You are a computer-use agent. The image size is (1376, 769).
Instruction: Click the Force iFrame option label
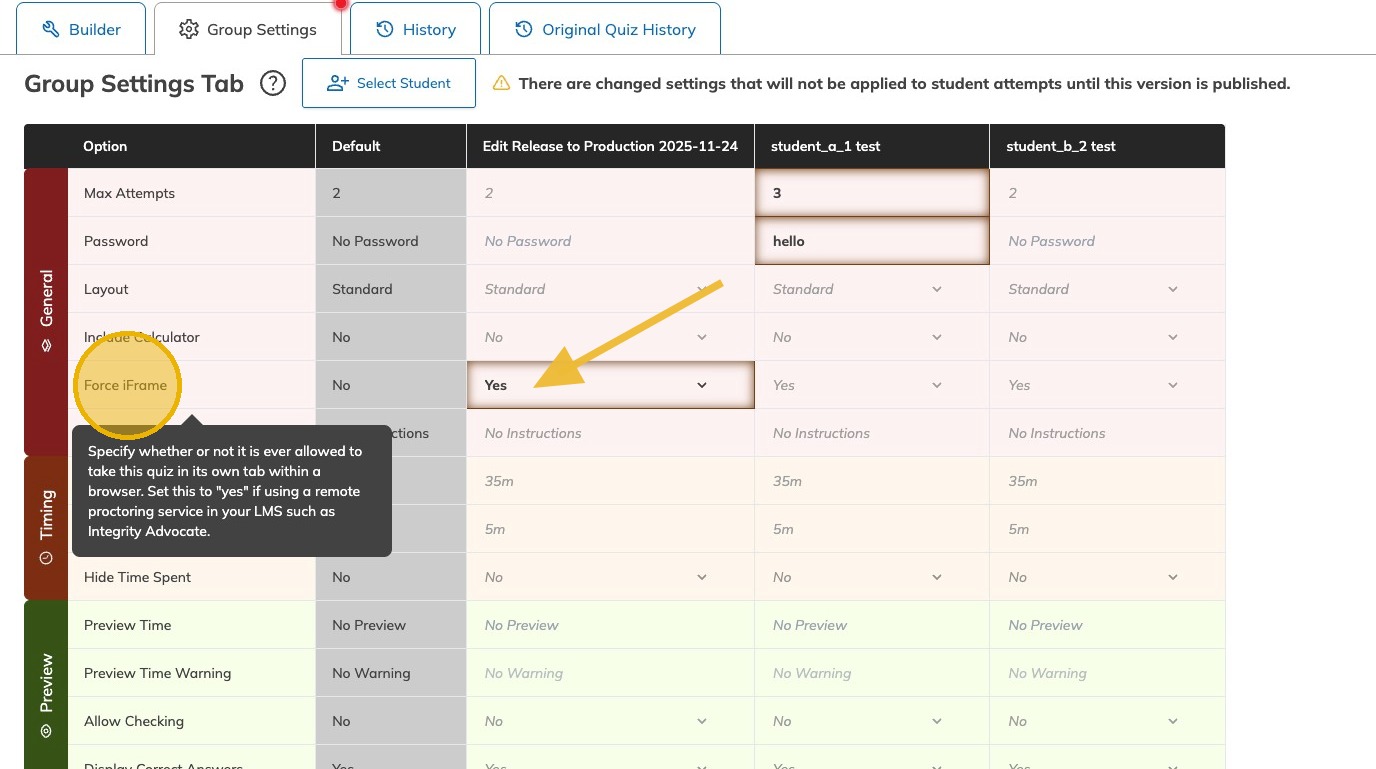pos(125,385)
